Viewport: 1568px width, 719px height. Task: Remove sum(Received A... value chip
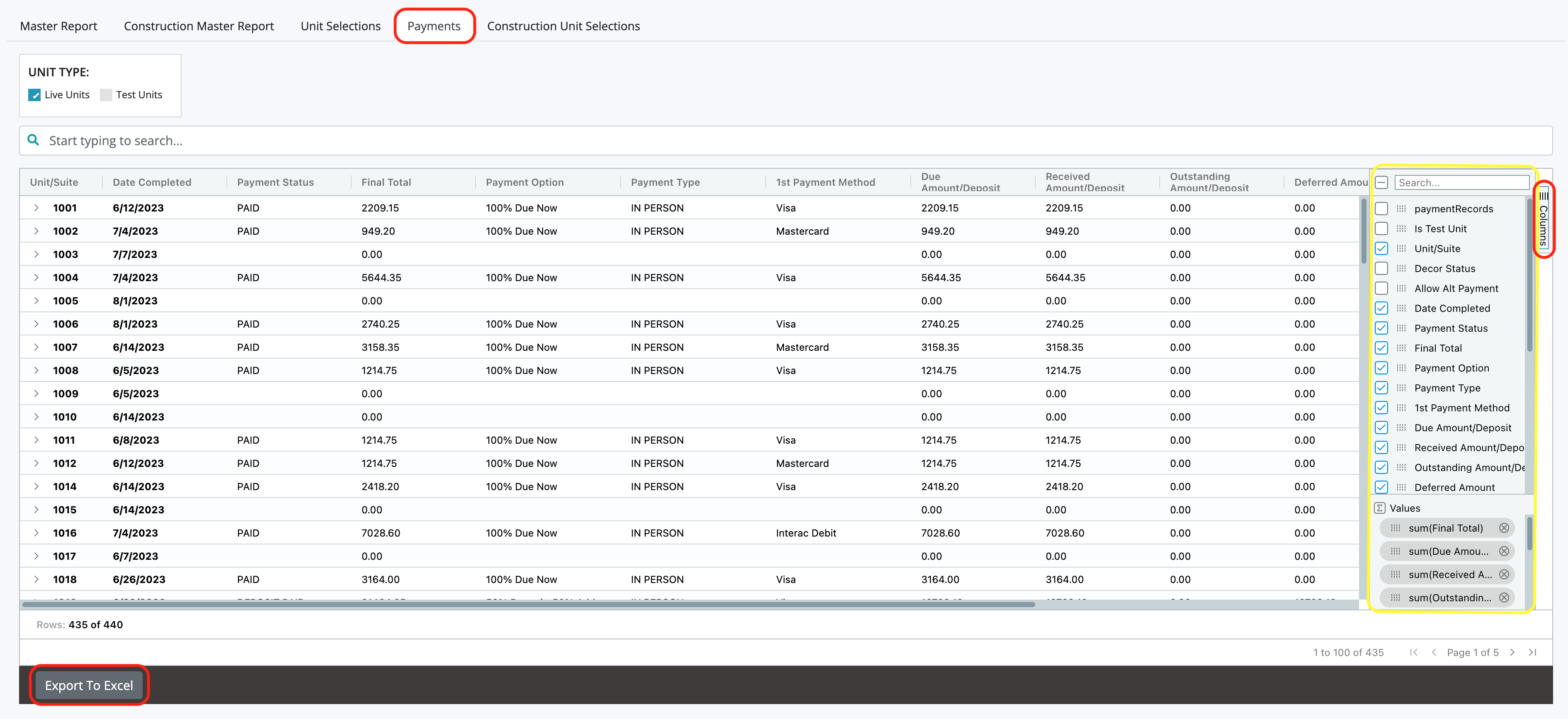(x=1503, y=574)
